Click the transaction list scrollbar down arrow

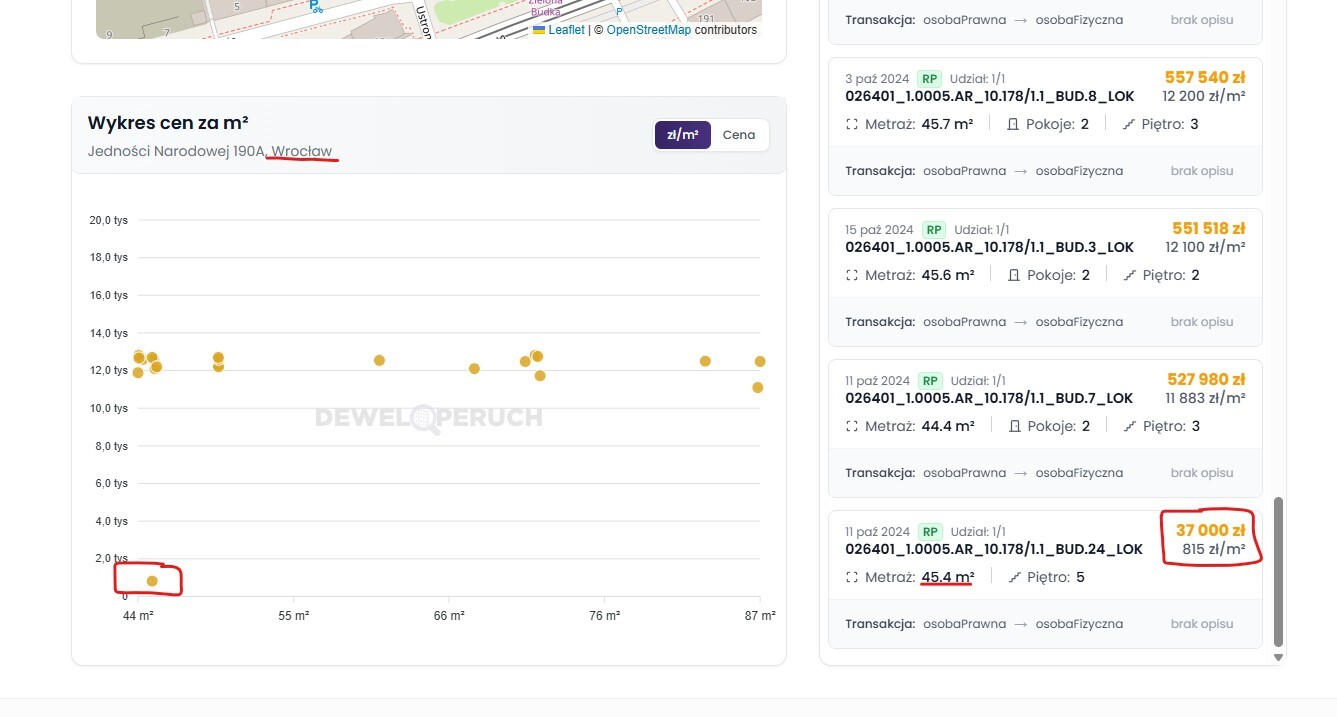coord(1278,657)
